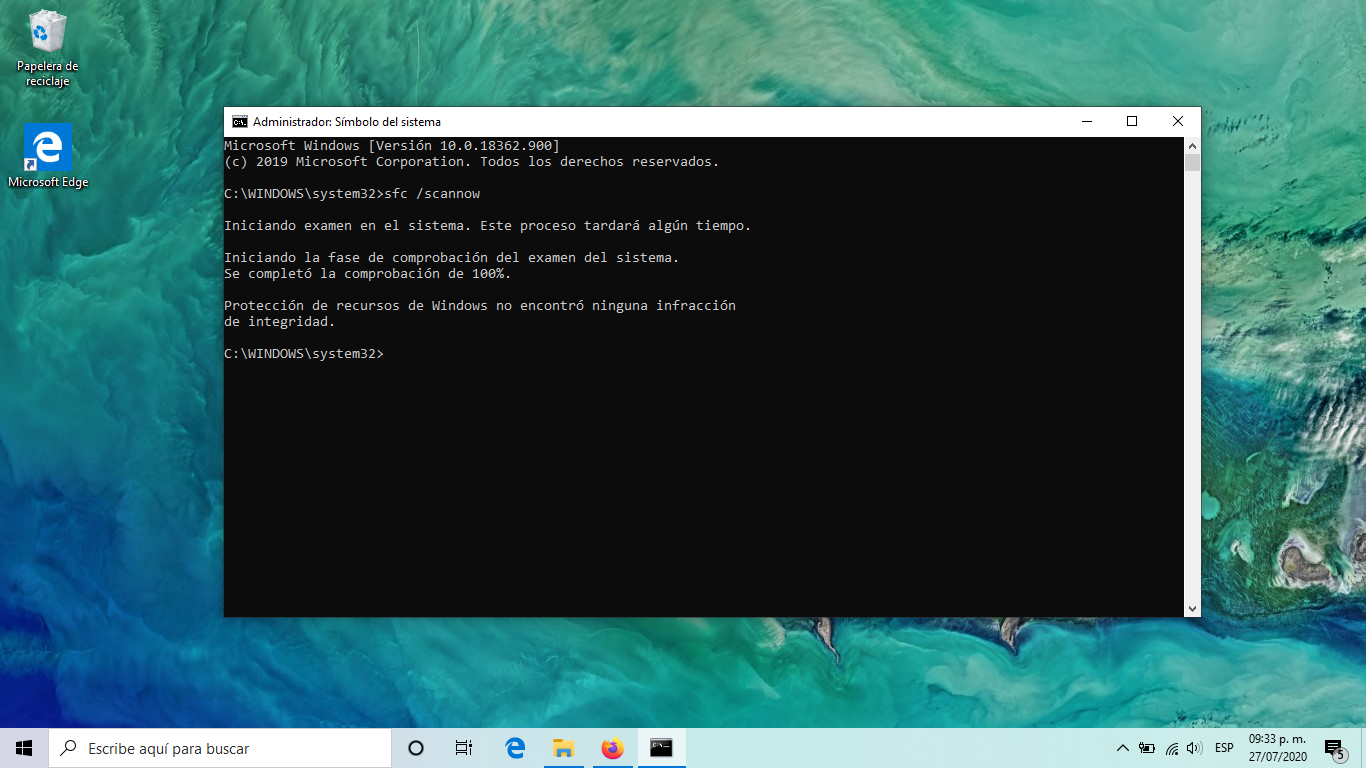Click the 'de integridad.' console line
1366x768 pixels.
pos(279,322)
